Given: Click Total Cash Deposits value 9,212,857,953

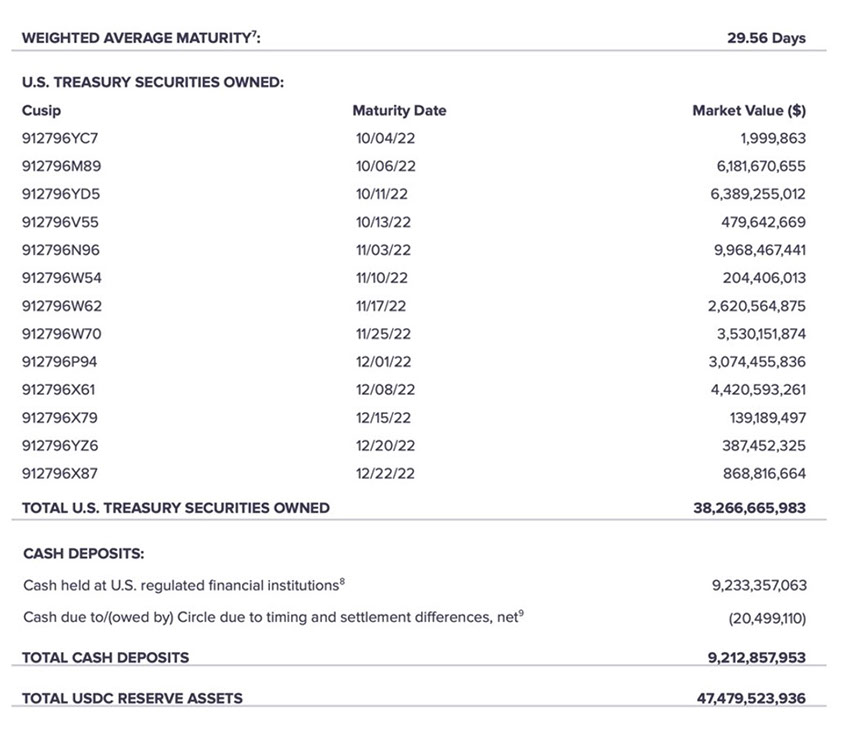Looking at the screenshot, I should click(x=757, y=658).
